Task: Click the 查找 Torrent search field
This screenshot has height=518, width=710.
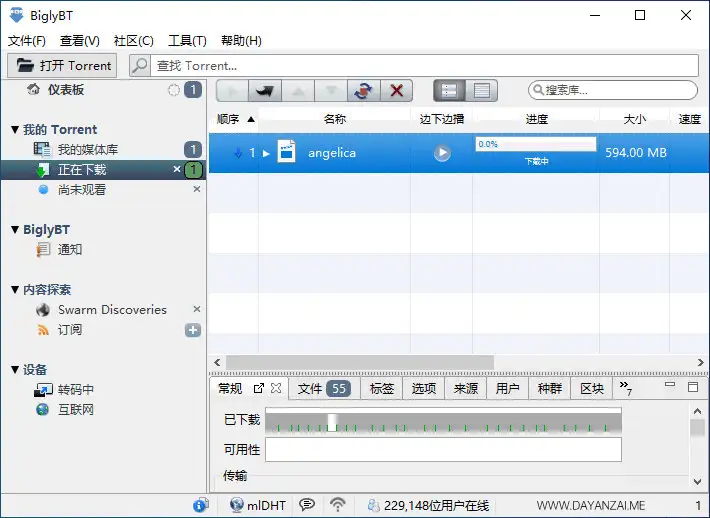Action: 420,66
